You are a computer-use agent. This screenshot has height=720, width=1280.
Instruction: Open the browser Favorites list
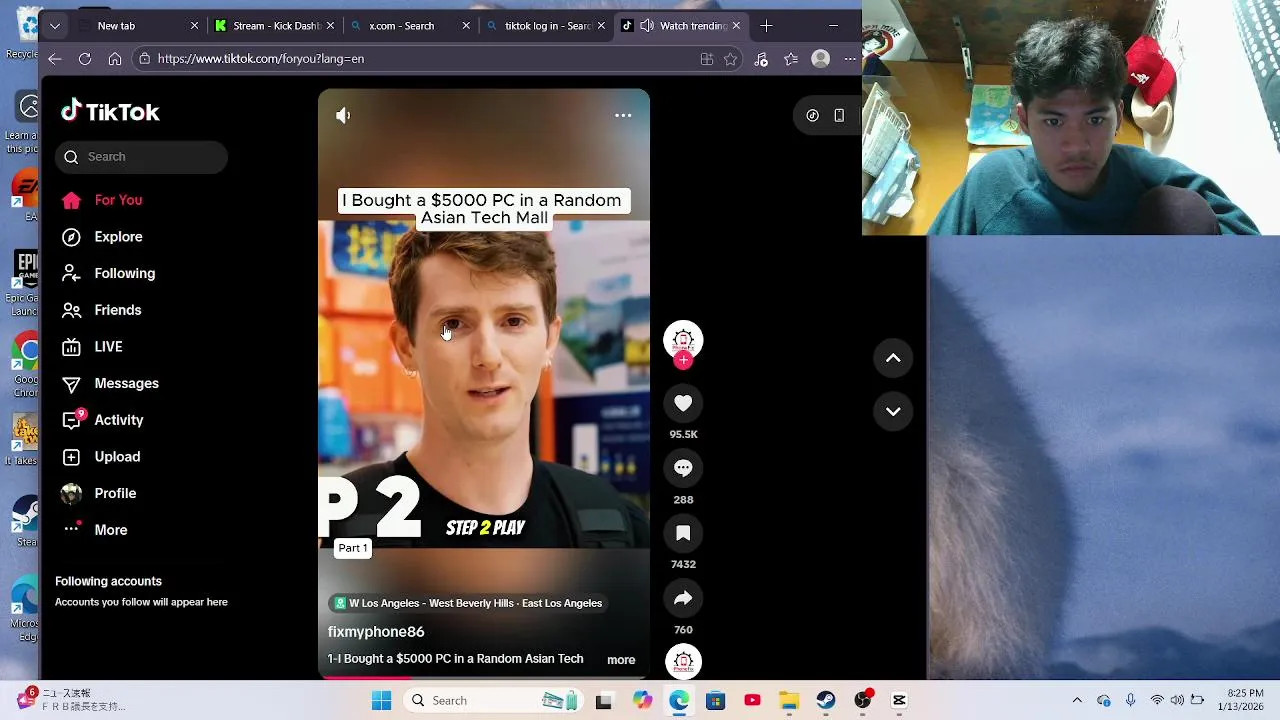pos(791,59)
